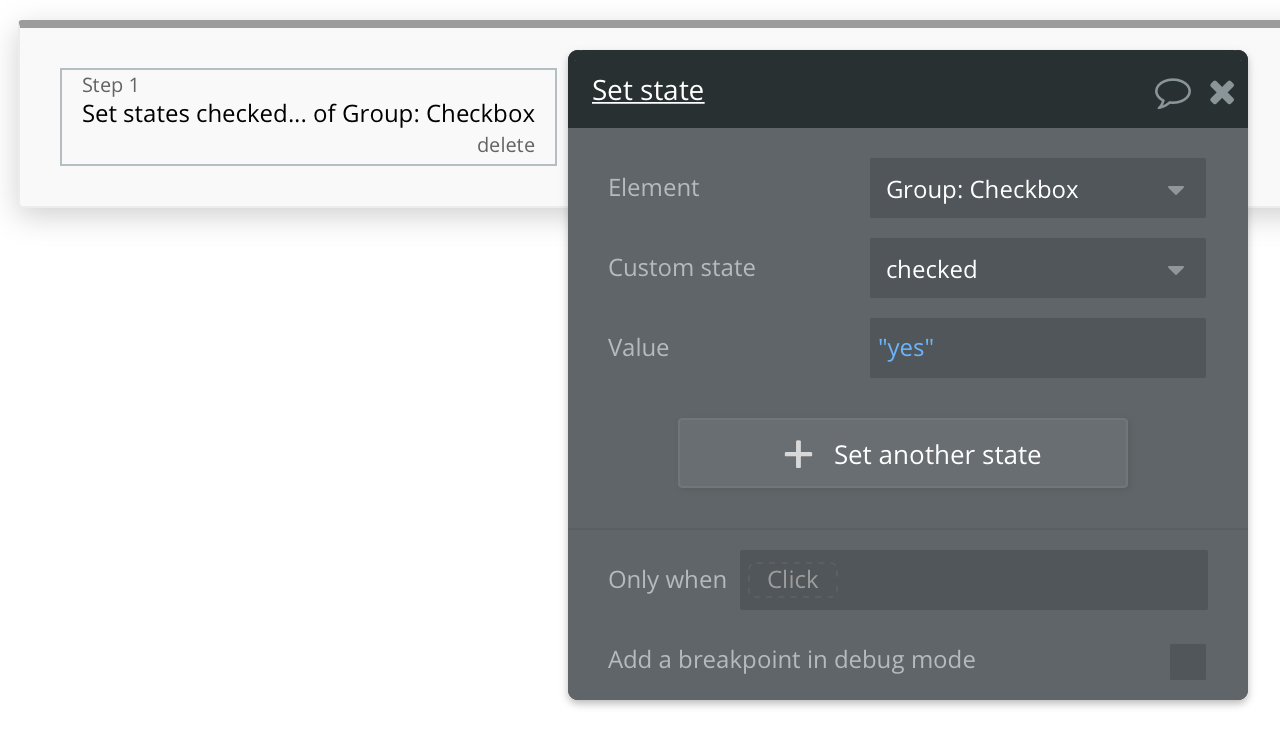Click the 'Only when' label

[x=667, y=580]
